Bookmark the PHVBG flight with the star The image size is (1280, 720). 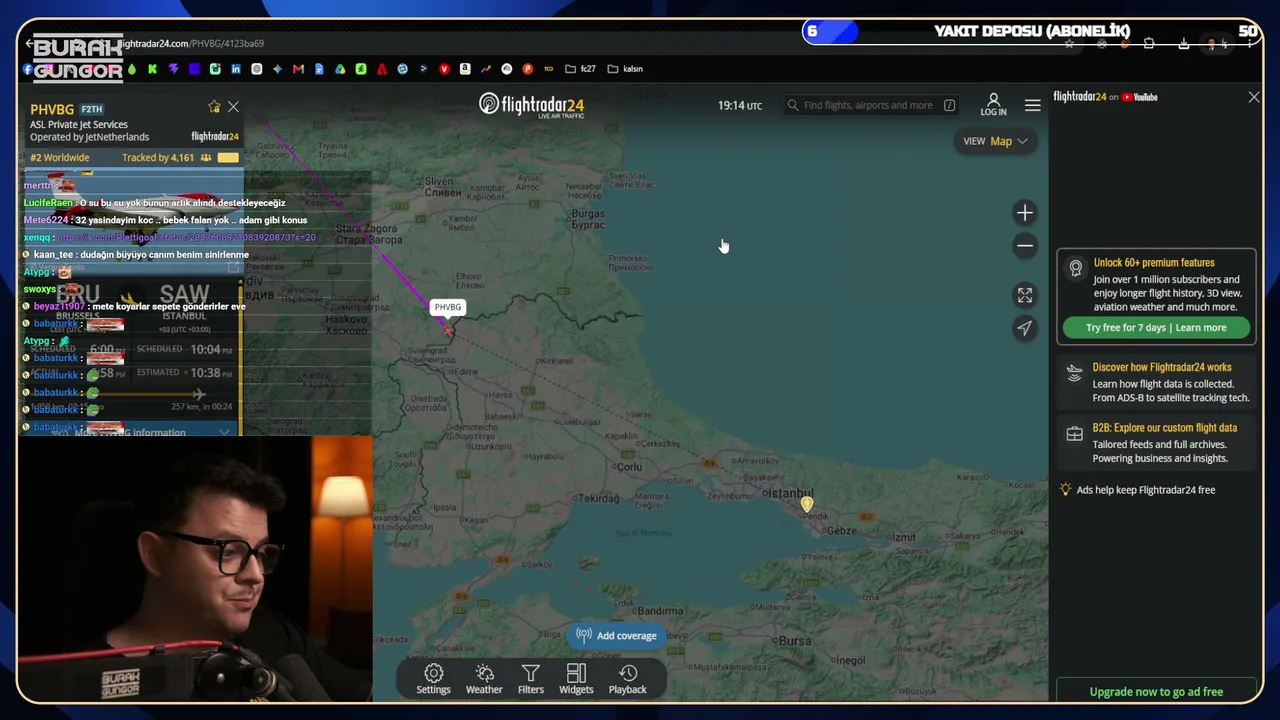click(x=214, y=107)
